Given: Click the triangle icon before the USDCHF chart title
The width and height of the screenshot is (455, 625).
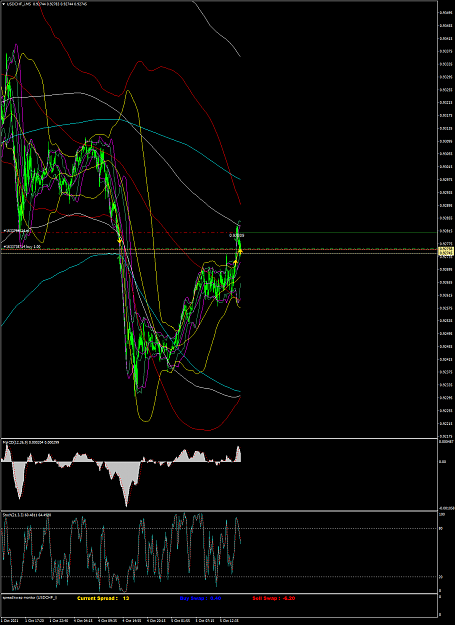Looking at the screenshot, I should [4, 4].
